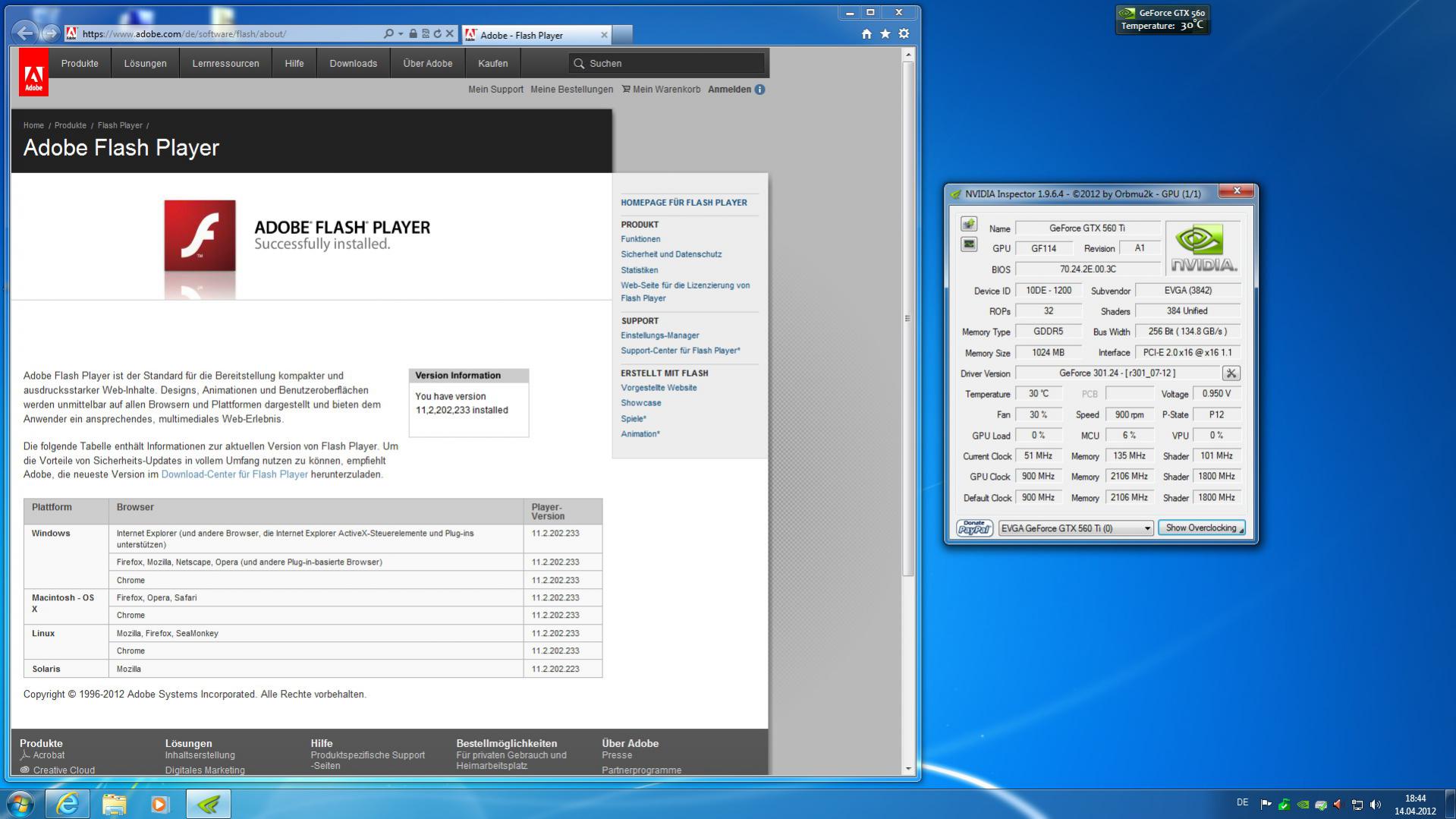Click the Suchen search field on Adobe site
The image size is (1456, 819).
click(x=668, y=64)
